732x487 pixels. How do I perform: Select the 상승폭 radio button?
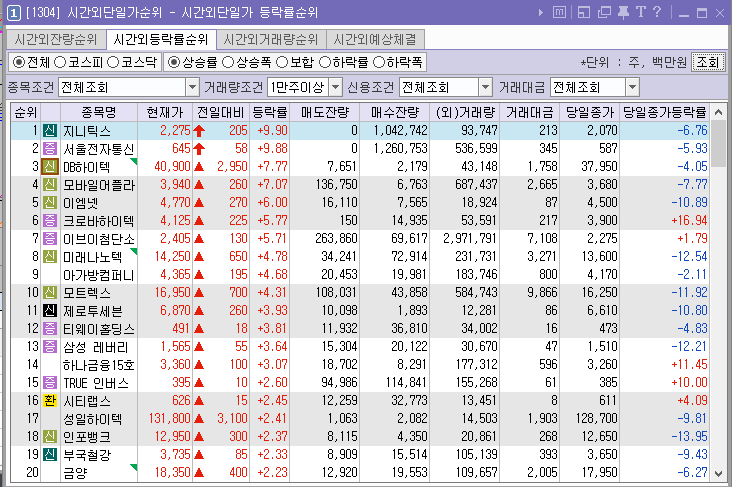pyautogui.click(x=228, y=62)
